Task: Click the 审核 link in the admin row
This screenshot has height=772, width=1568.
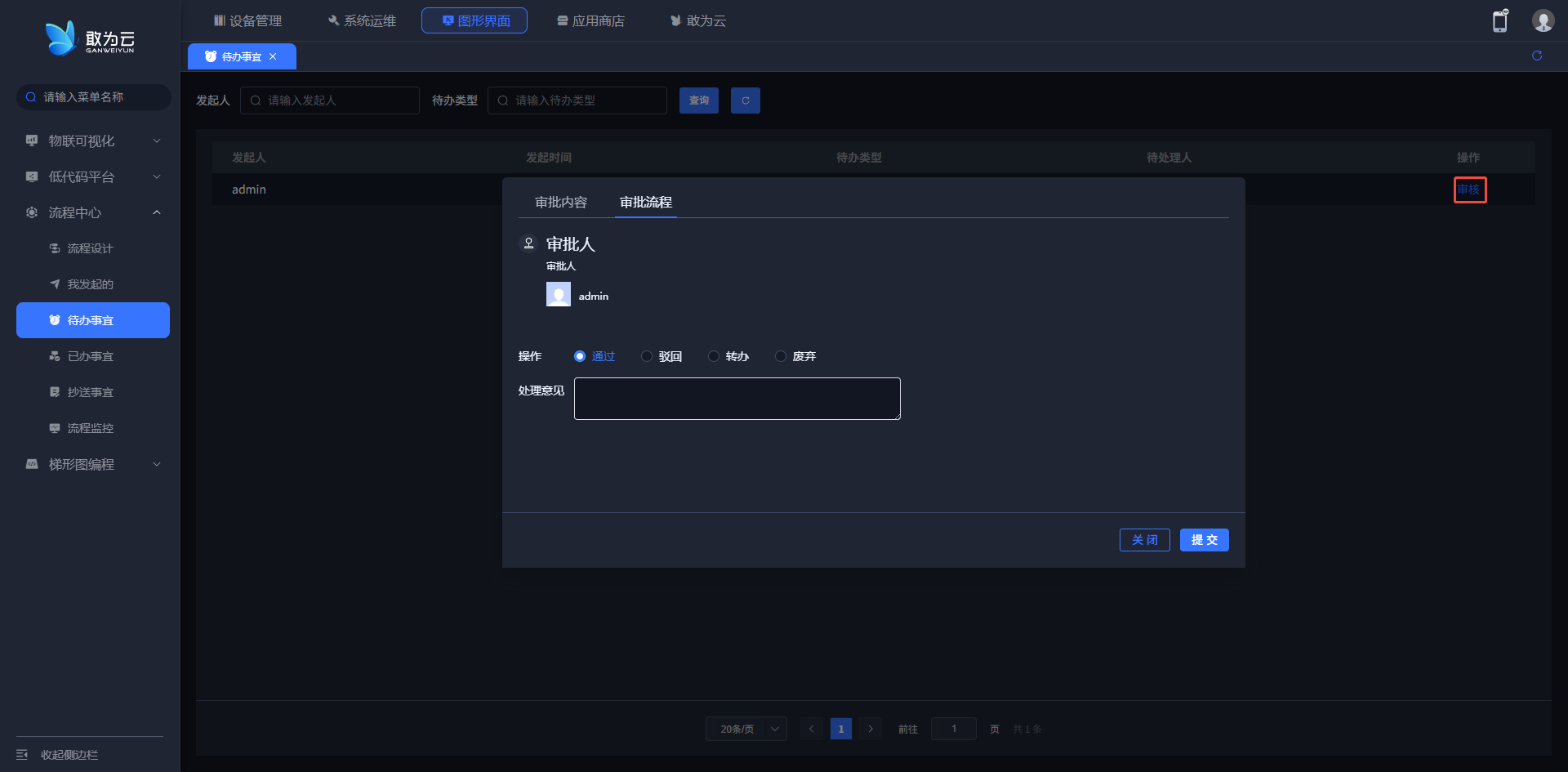Action: point(1469,190)
